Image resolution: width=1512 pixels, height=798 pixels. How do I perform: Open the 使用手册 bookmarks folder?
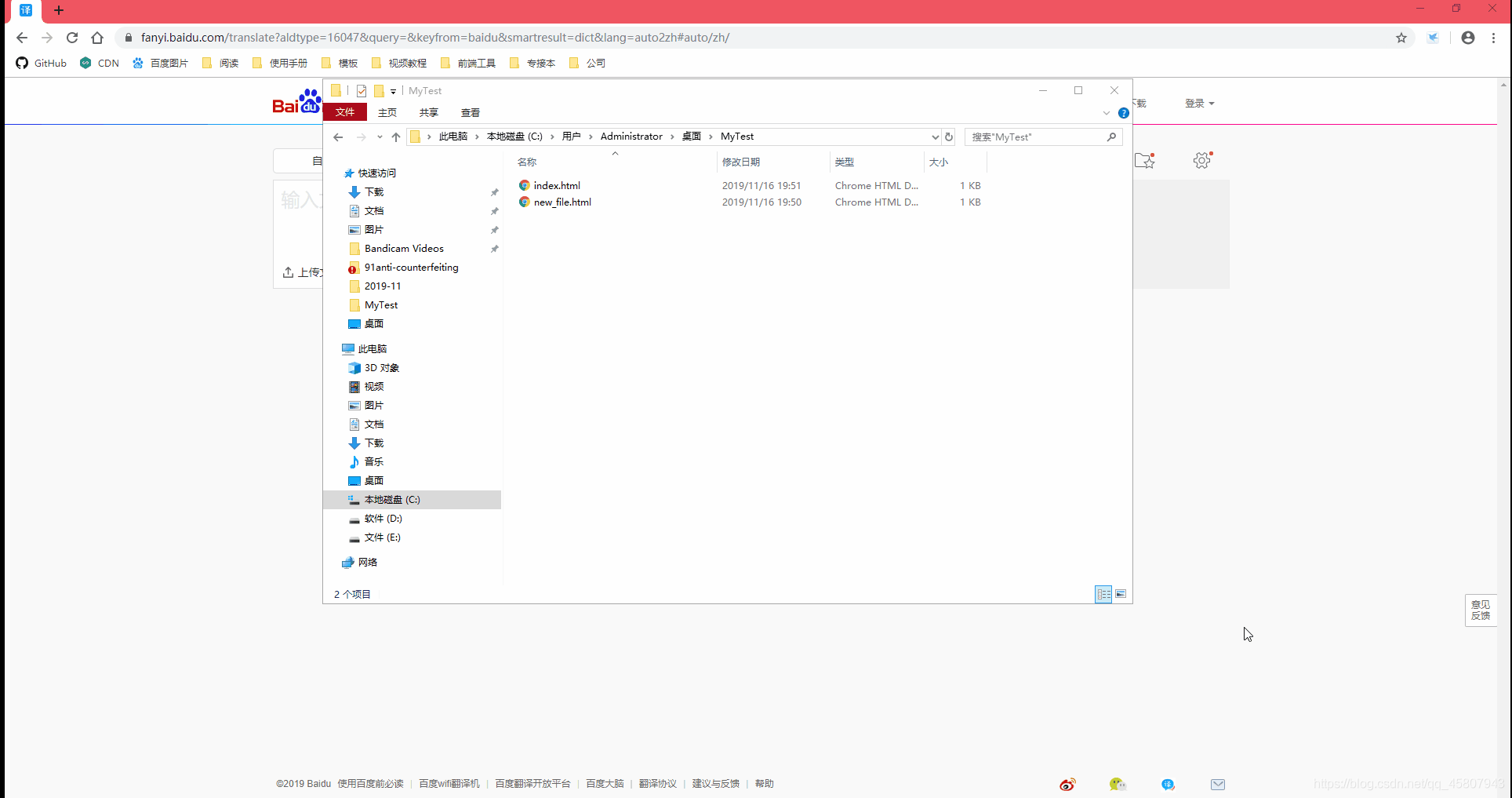point(280,63)
